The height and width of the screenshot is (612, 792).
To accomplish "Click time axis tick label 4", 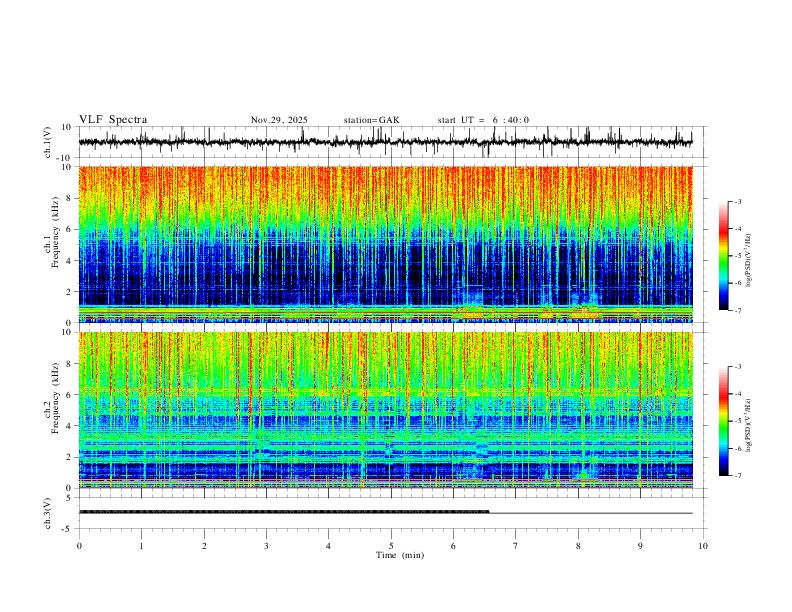I will click(329, 546).
